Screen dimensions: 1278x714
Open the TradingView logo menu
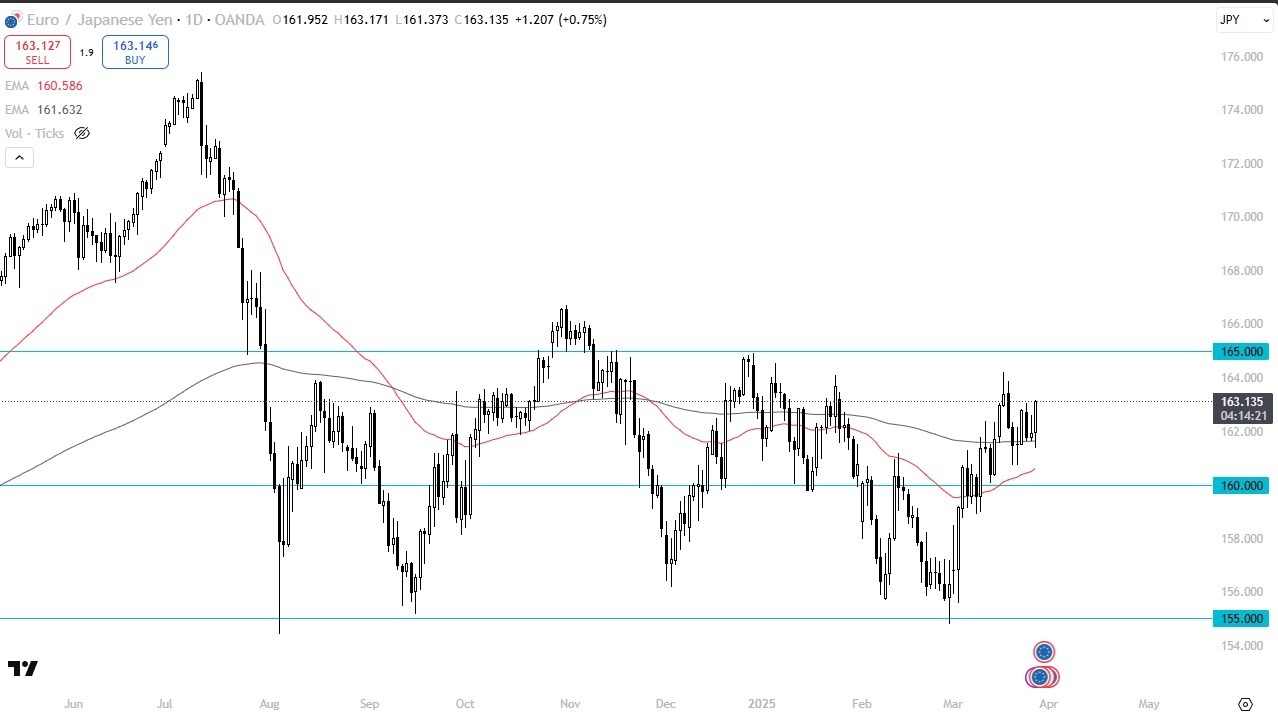point(22,668)
